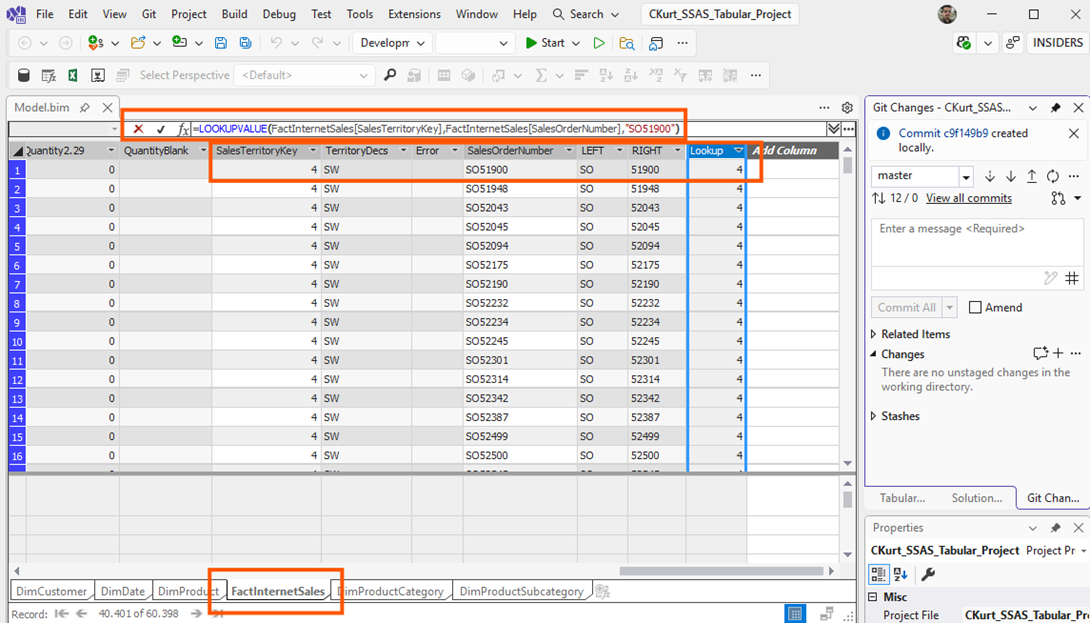Open the Live Share icon
The height and width of the screenshot is (623, 1090).
(1013, 43)
